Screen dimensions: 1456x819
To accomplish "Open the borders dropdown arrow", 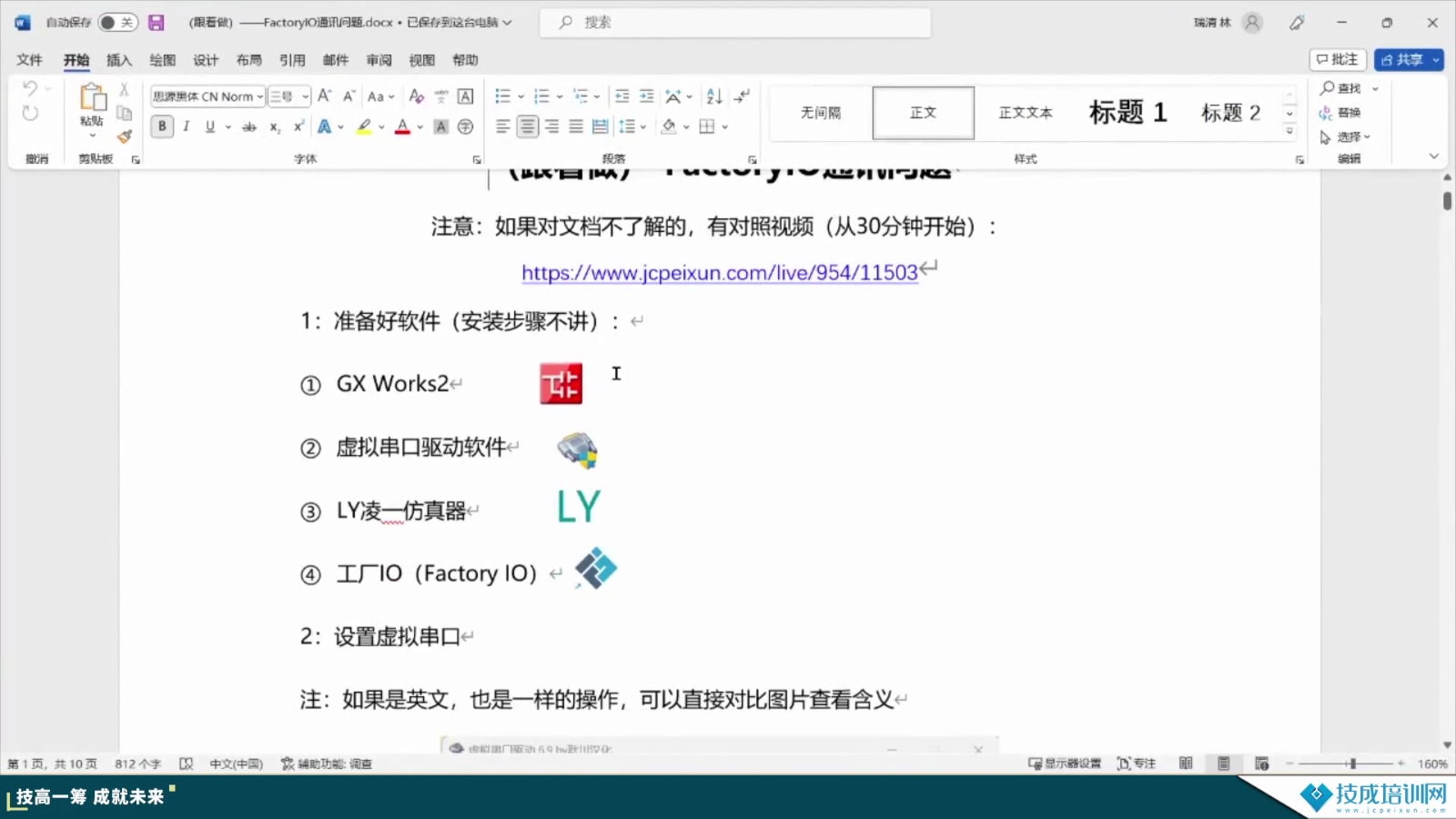I will coord(725,126).
